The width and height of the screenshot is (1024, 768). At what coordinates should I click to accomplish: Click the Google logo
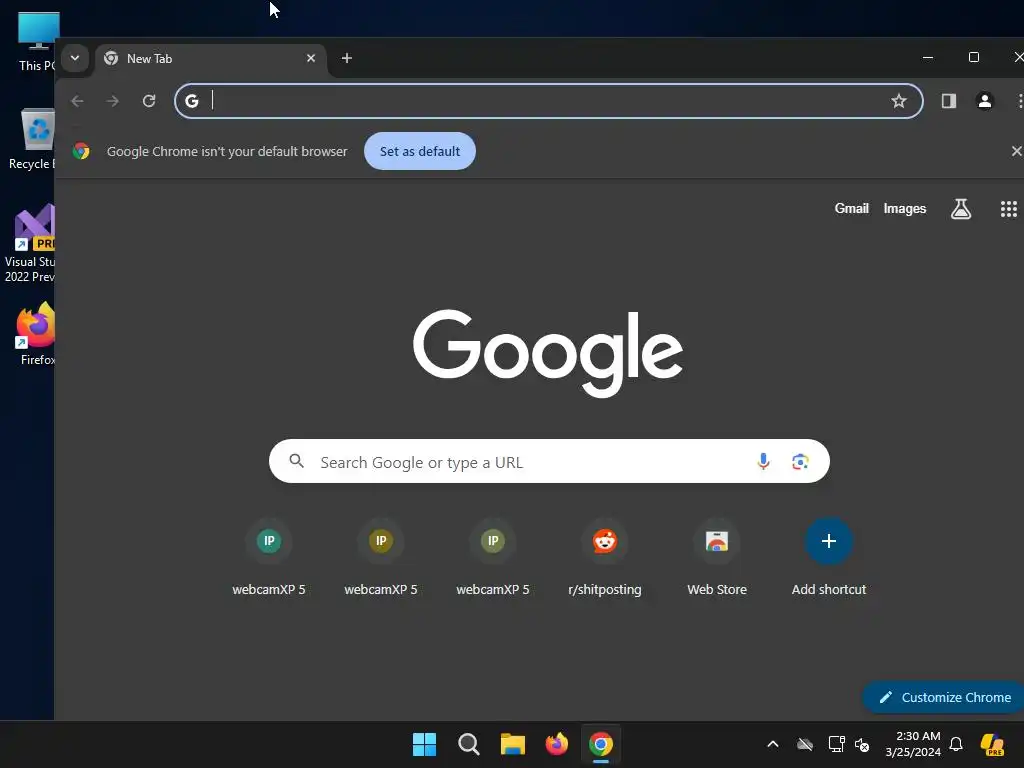548,353
